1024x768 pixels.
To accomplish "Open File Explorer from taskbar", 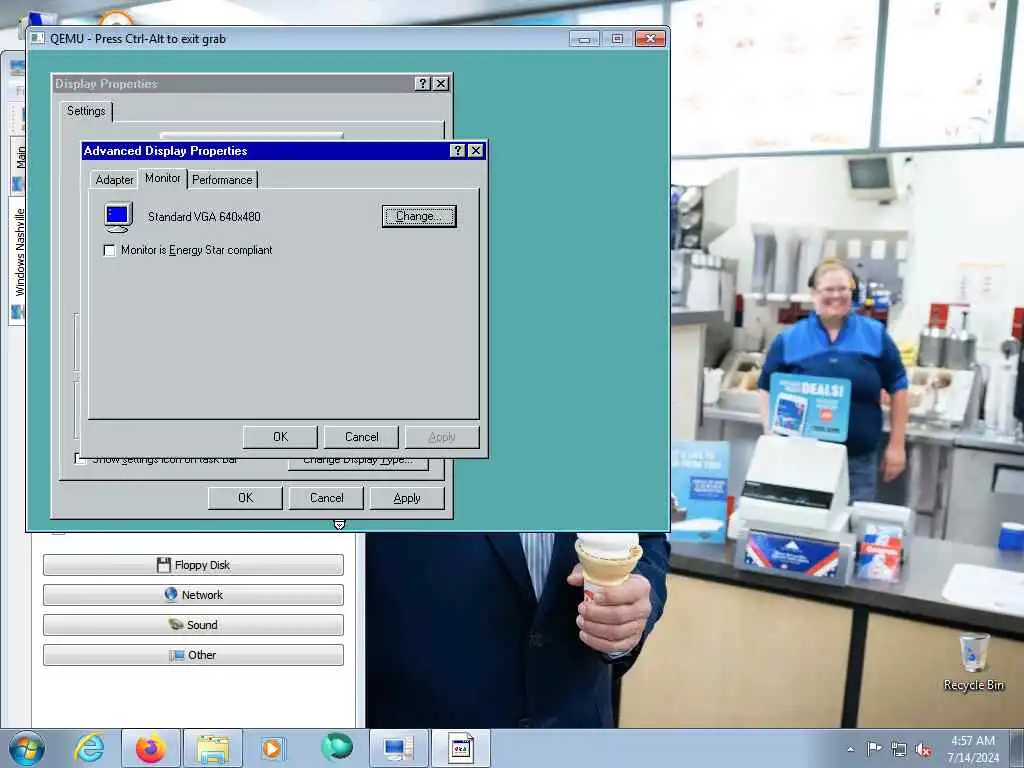I will click(213, 748).
